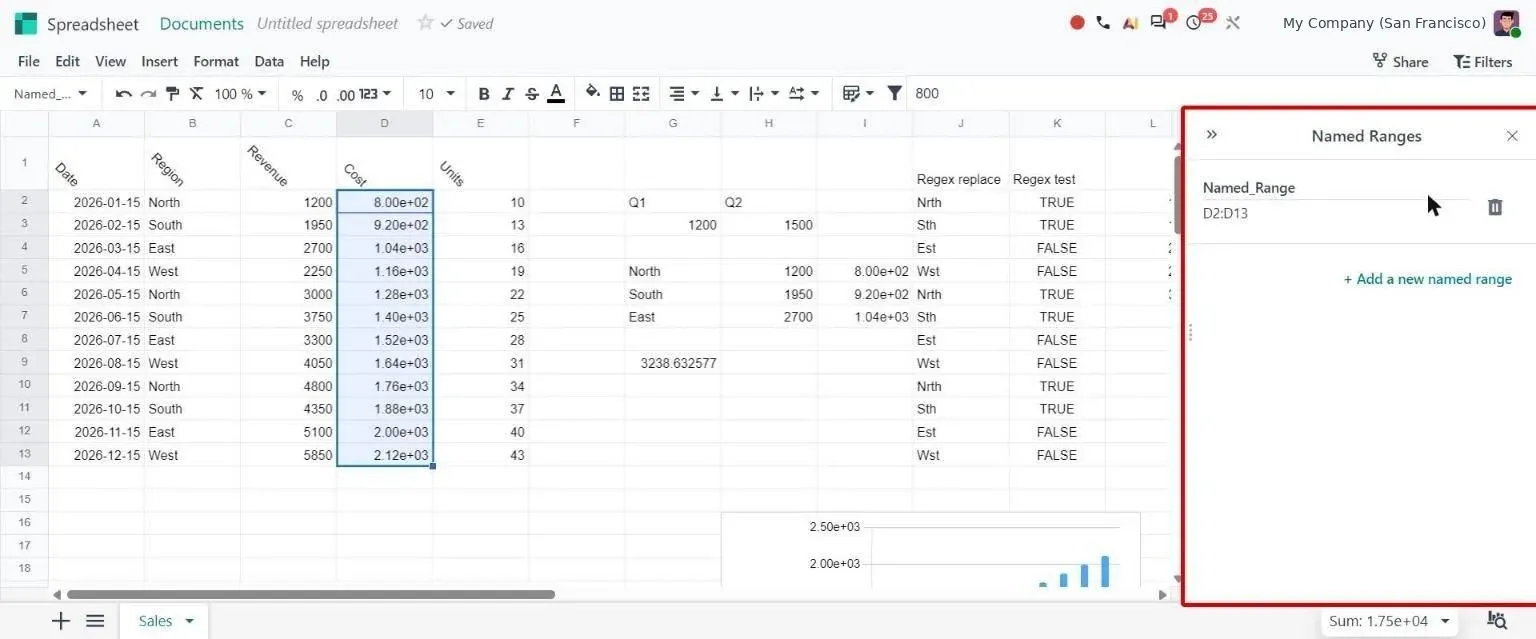Viewport: 1536px width, 639px height.
Task: Toggle bold formatting
Action: [484, 94]
